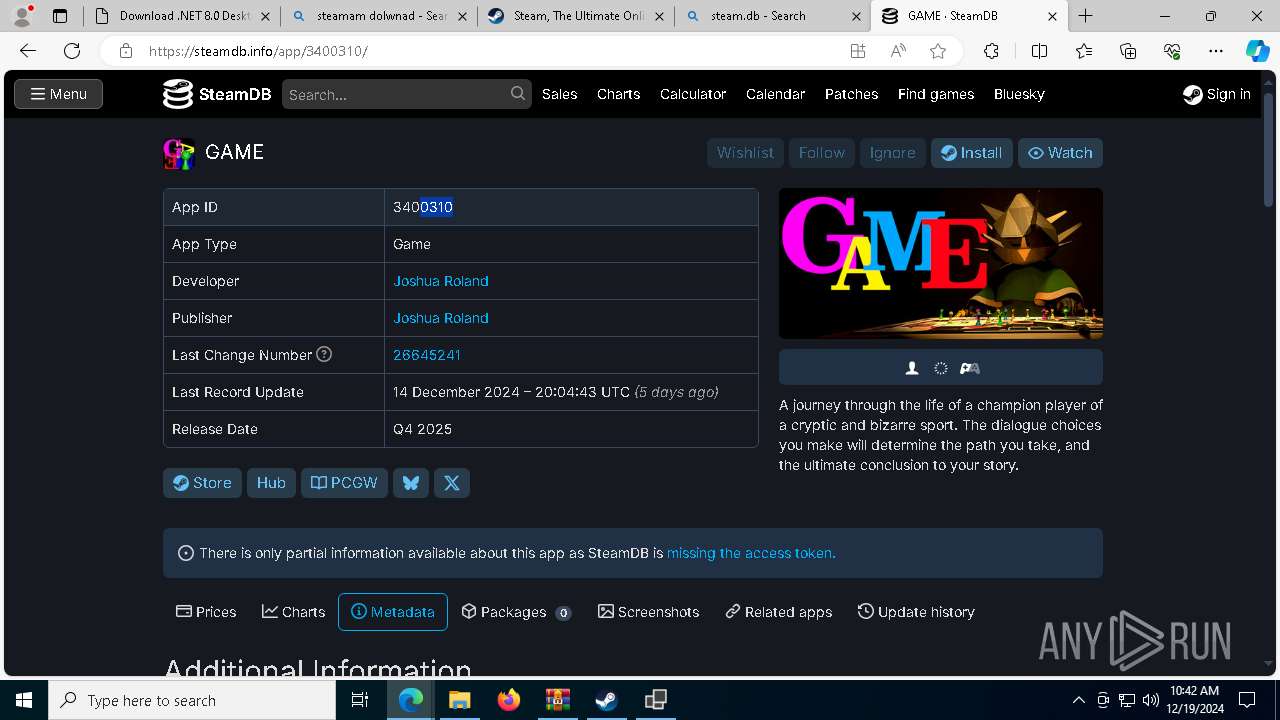The height and width of the screenshot is (720, 1280).
Task: Refresh the page
Action: pyautogui.click(x=72, y=51)
